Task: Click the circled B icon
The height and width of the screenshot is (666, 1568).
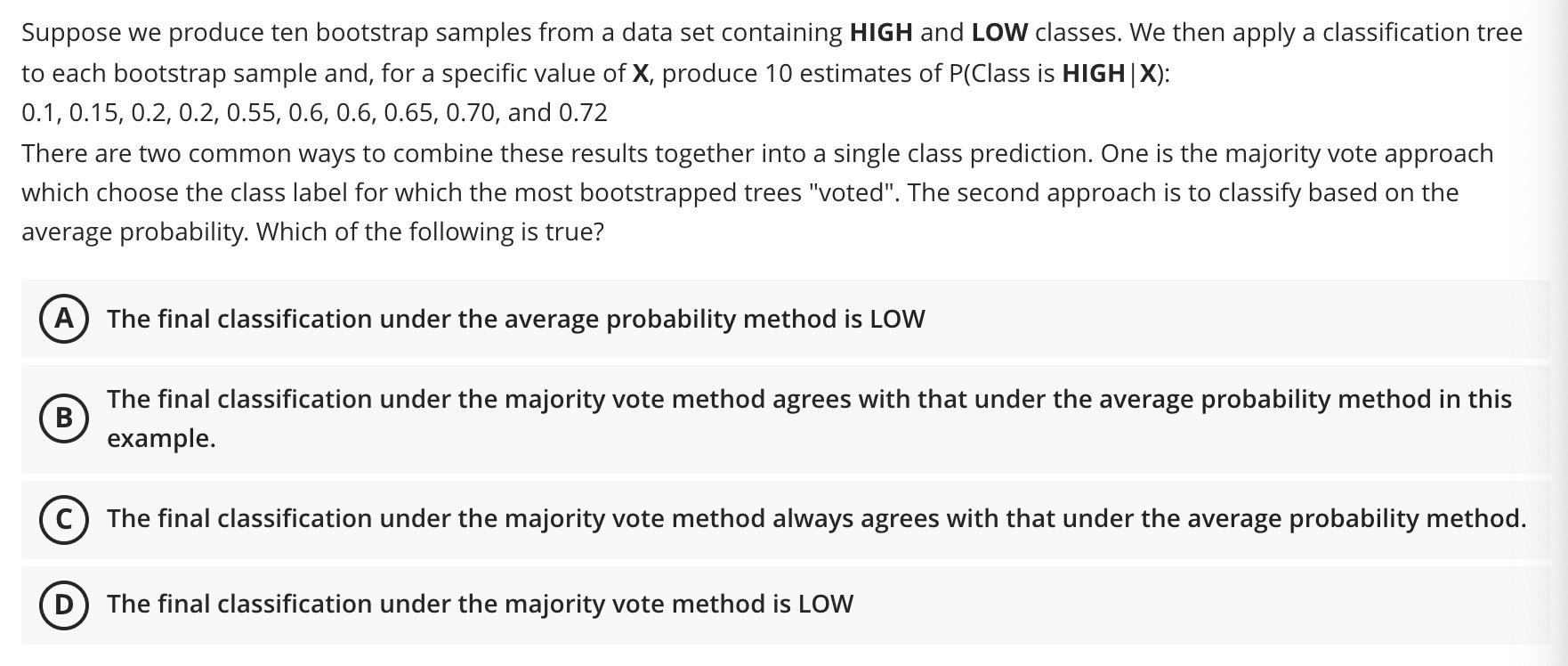Action: tap(62, 417)
